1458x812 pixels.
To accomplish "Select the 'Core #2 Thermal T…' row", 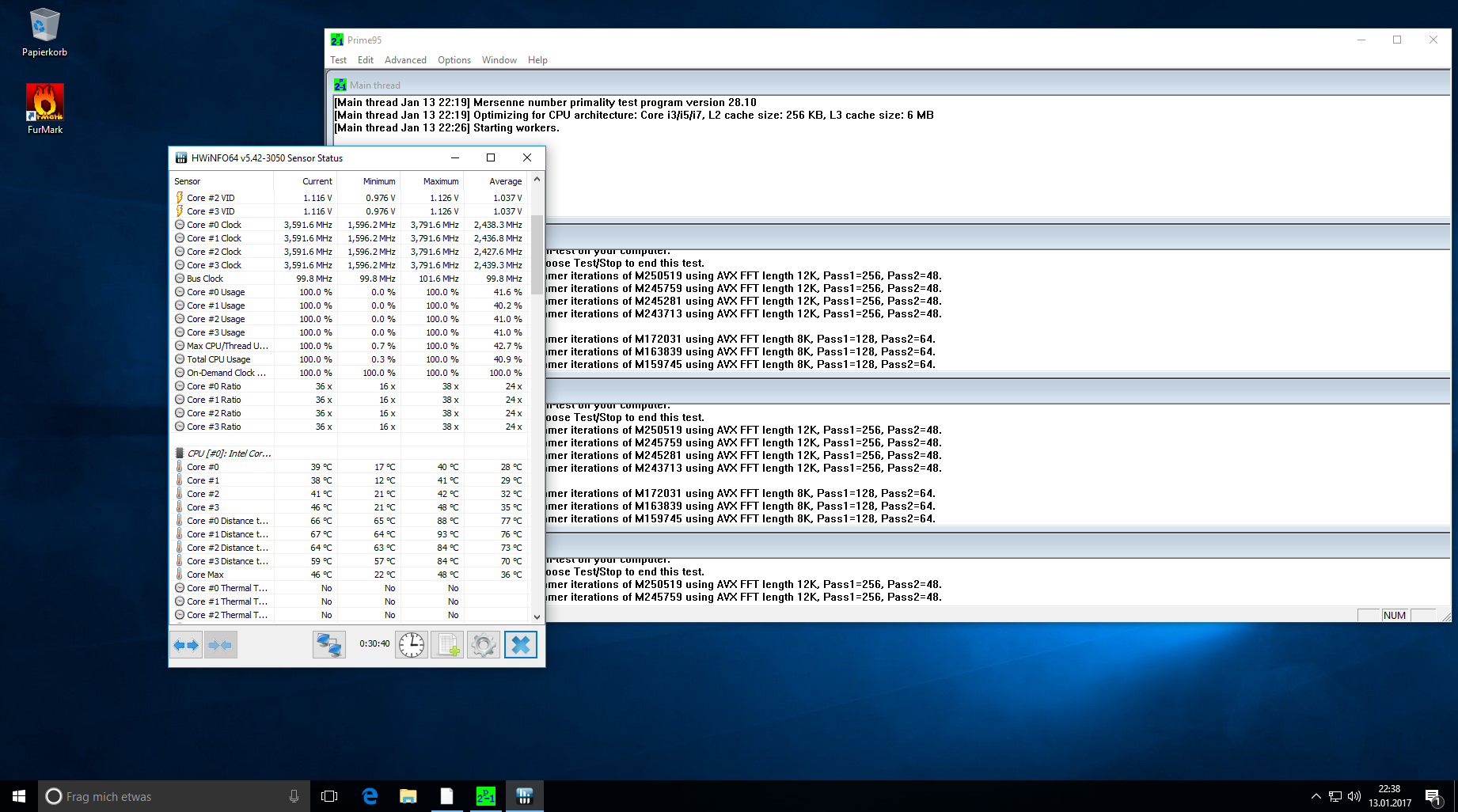I will pyautogui.click(x=349, y=615).
